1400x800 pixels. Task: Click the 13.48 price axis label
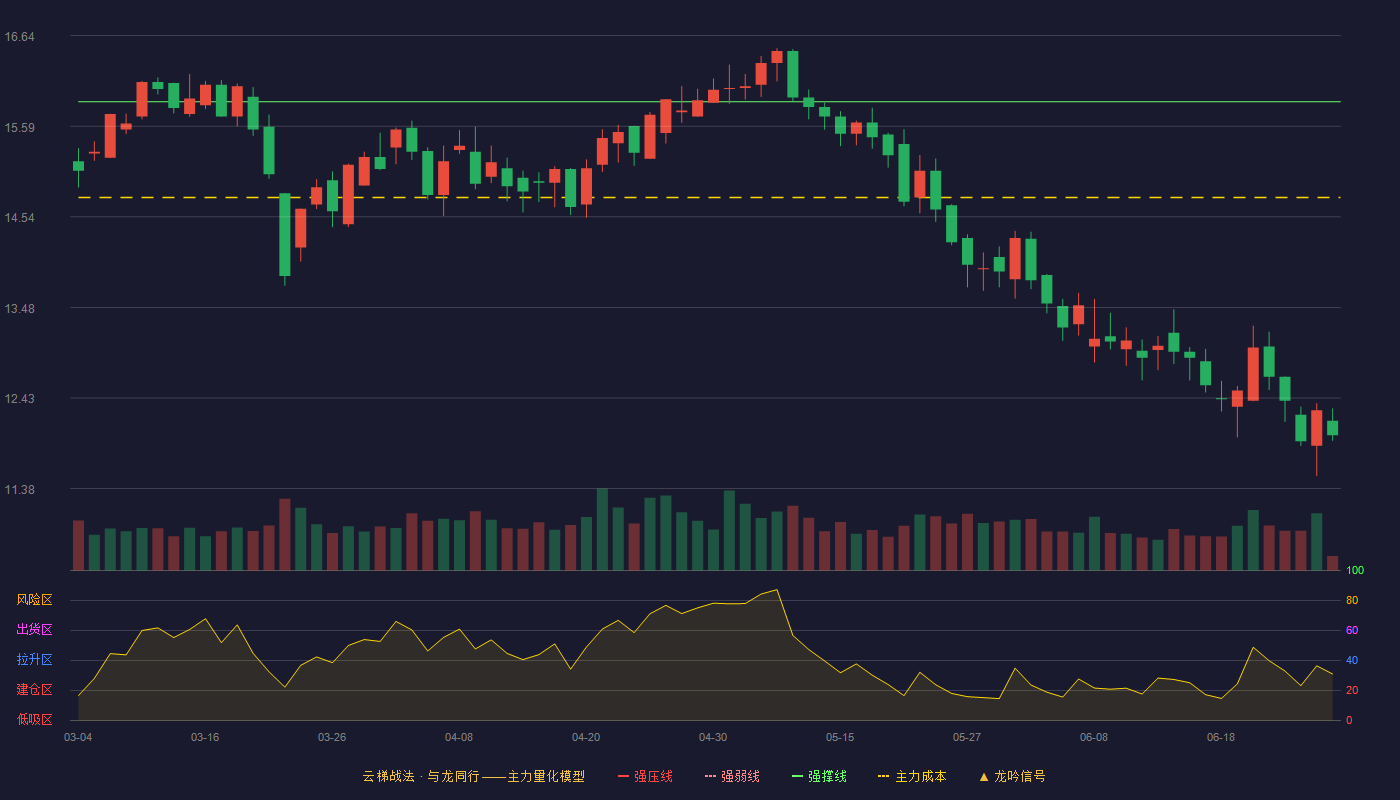(19, 308)
